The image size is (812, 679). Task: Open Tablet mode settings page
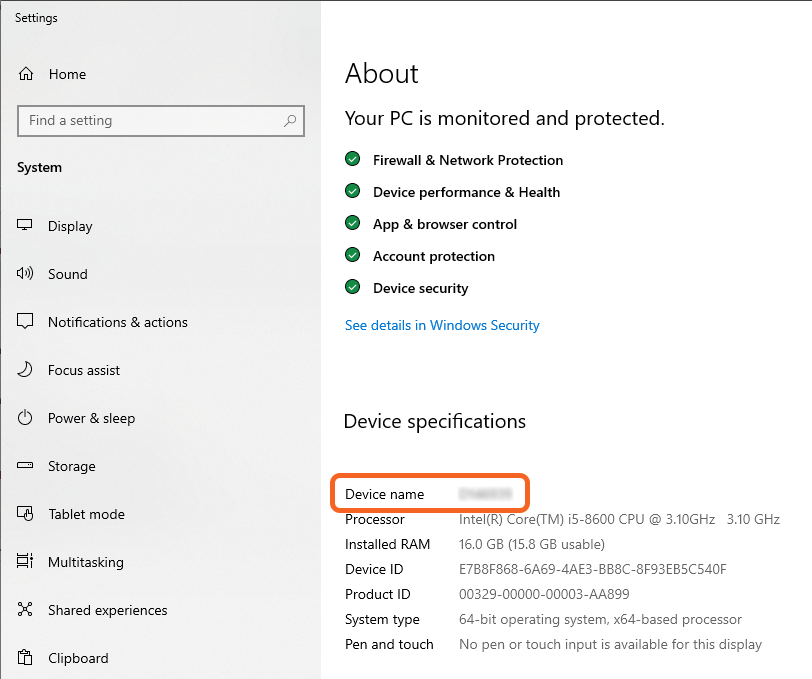[x=86, y=514]
